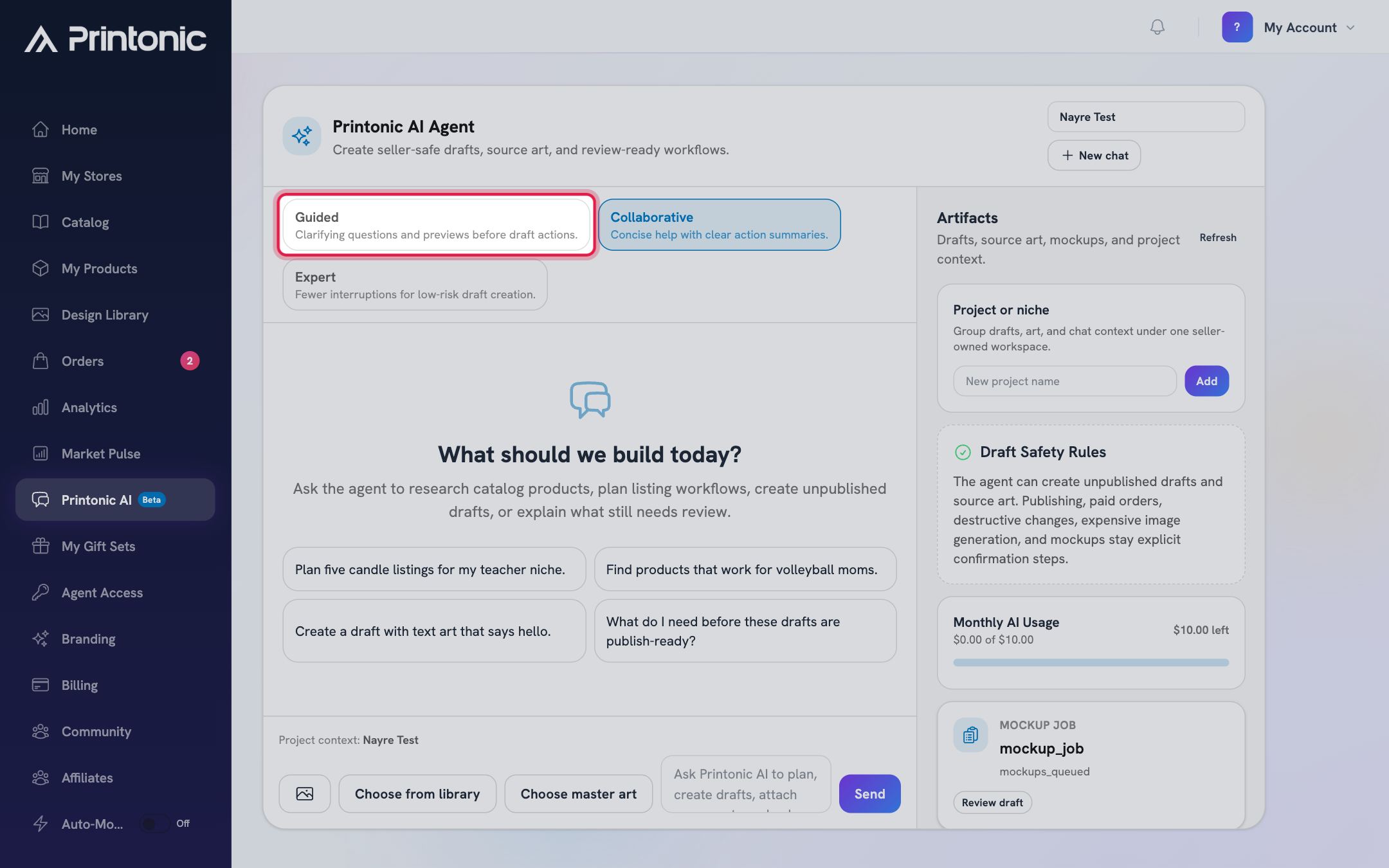Open Community people icon
Image resolution: width=1389 pixels, height=868 pixels.
tap(41, 731)
